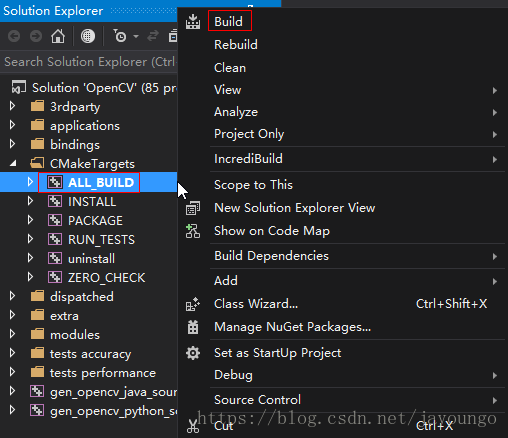The width and height of the screenshot is (508, 438).
Task: Click the Back navigation arrow in toolbar
Action: tap(14, 36)
